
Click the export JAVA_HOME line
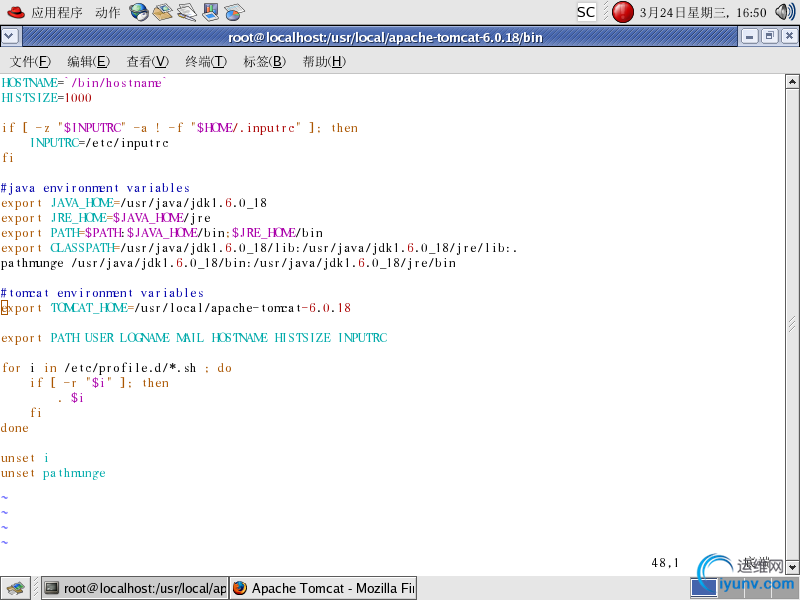click(x=134, y=203)
